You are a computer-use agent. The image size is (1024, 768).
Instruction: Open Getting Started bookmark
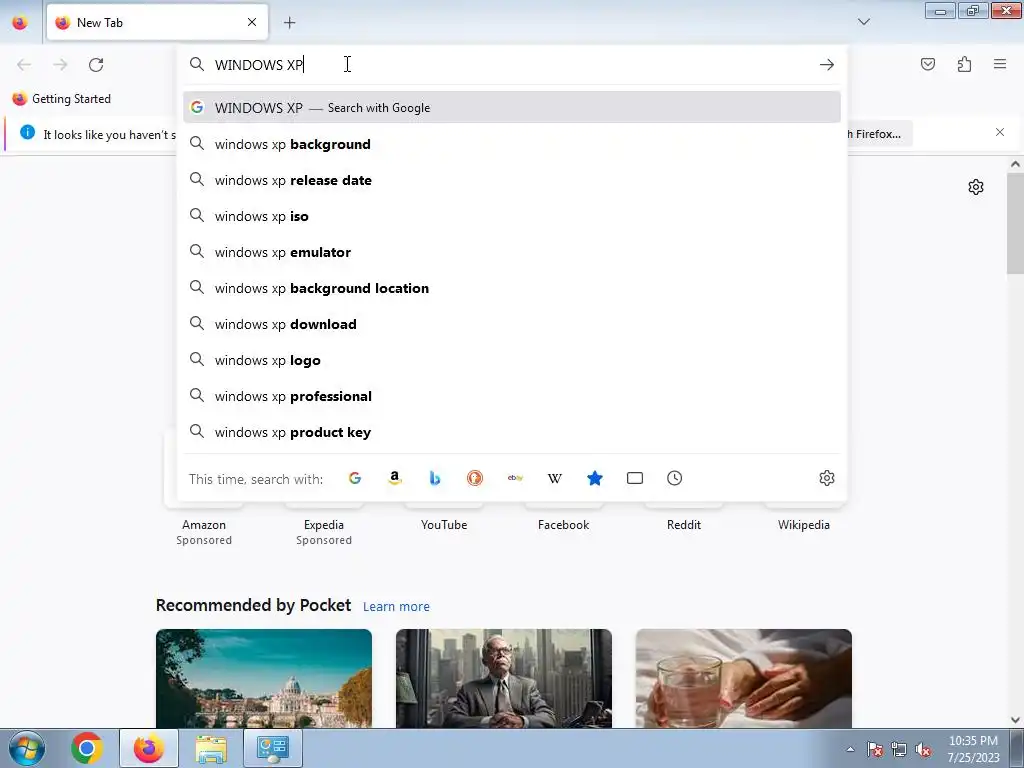coord(62,99)
